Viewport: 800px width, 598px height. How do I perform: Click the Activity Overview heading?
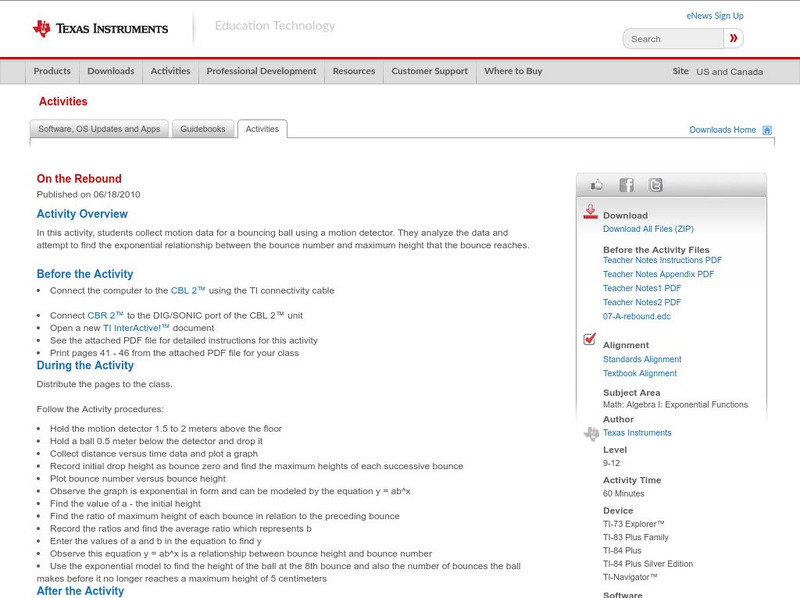pos(82,214)
